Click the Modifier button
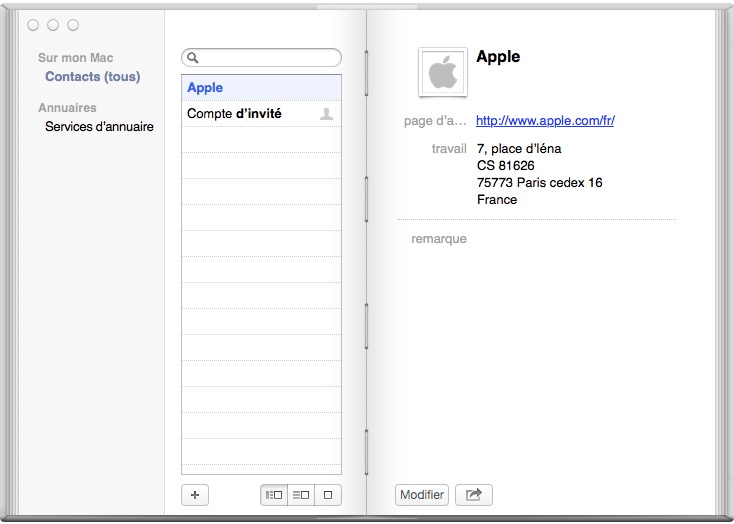The height and width of the screenshot is (524, 734). [x=422, y=495]
